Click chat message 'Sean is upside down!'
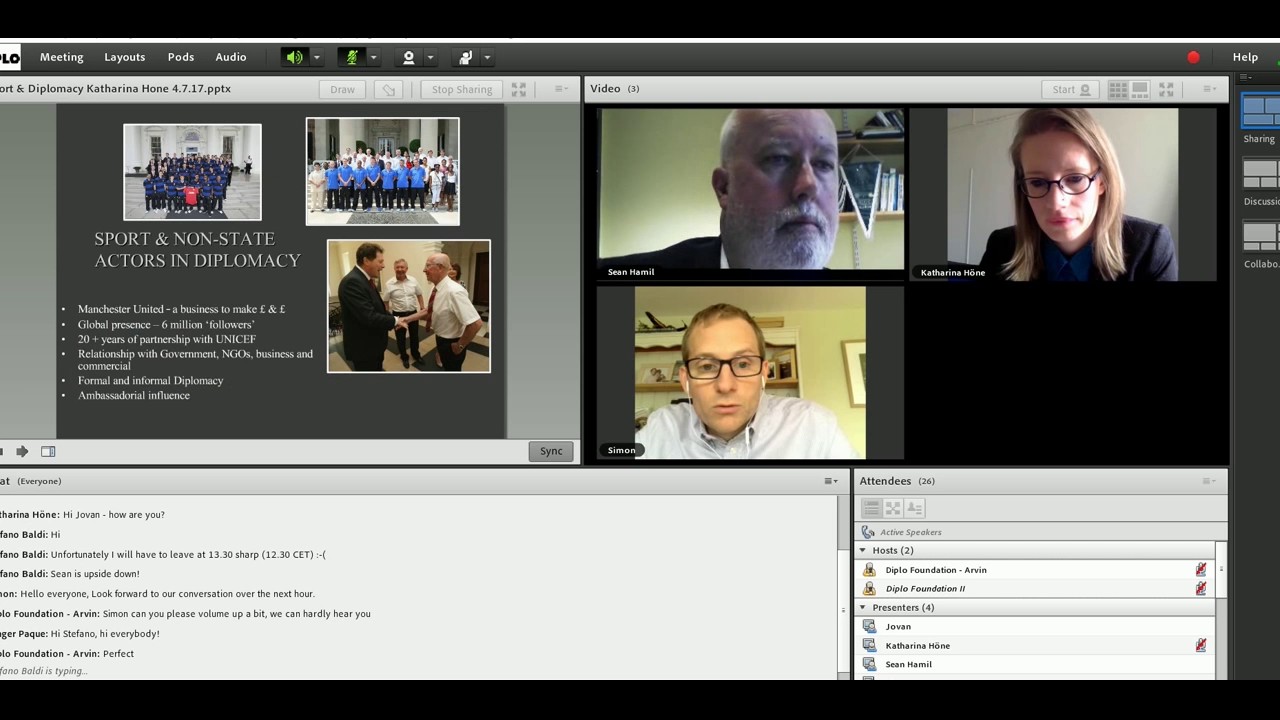 (x=95, y=574)
